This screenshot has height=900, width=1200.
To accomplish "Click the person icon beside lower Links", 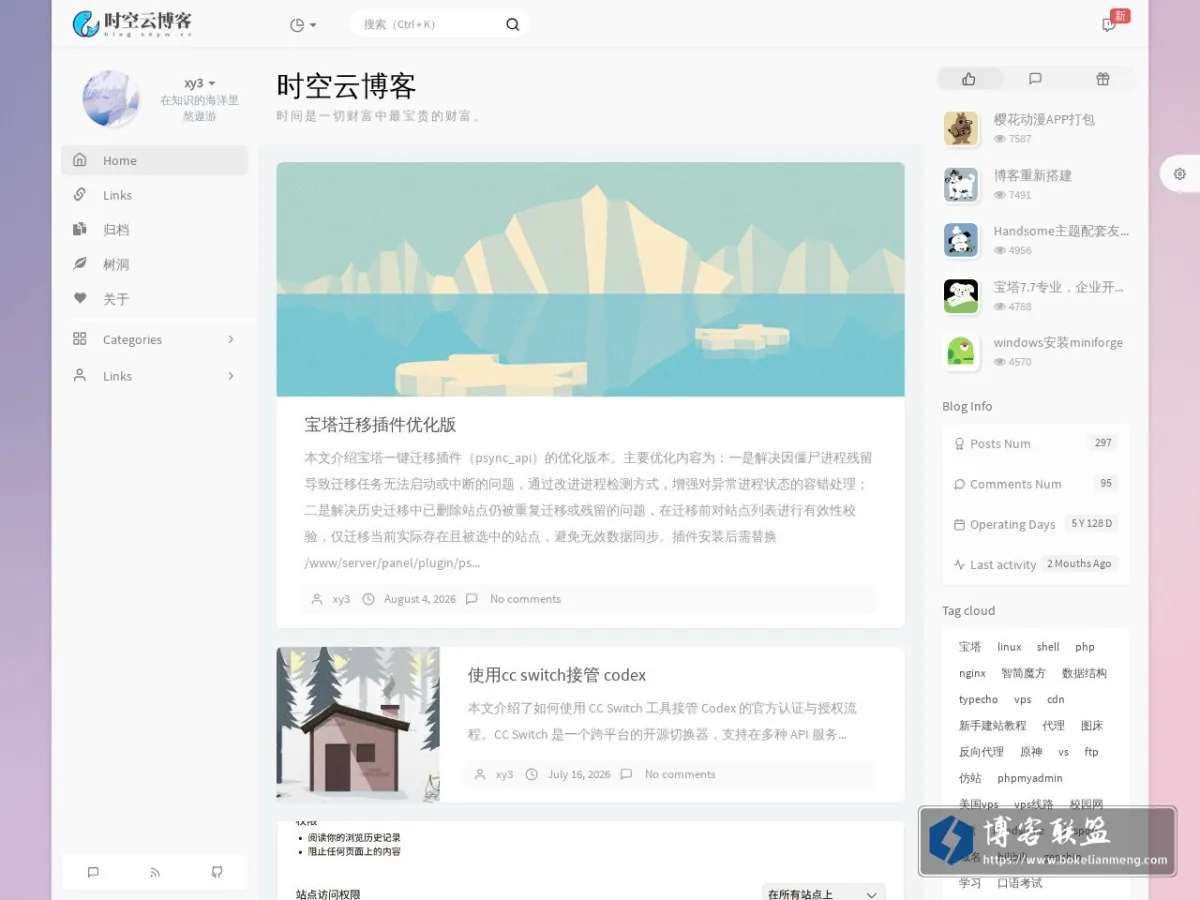I will (x=80, y=376).
